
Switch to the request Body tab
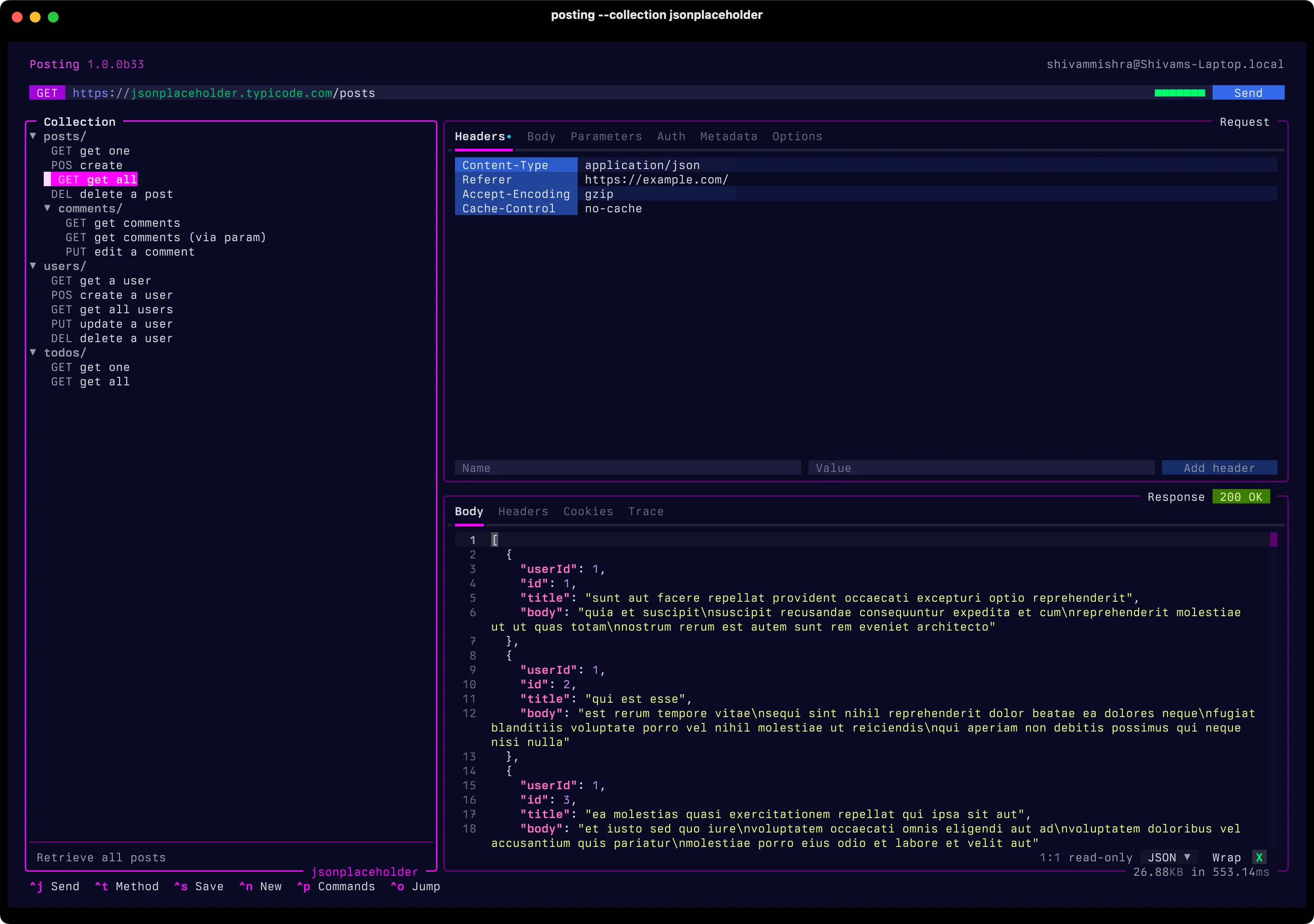pos(541,136)
